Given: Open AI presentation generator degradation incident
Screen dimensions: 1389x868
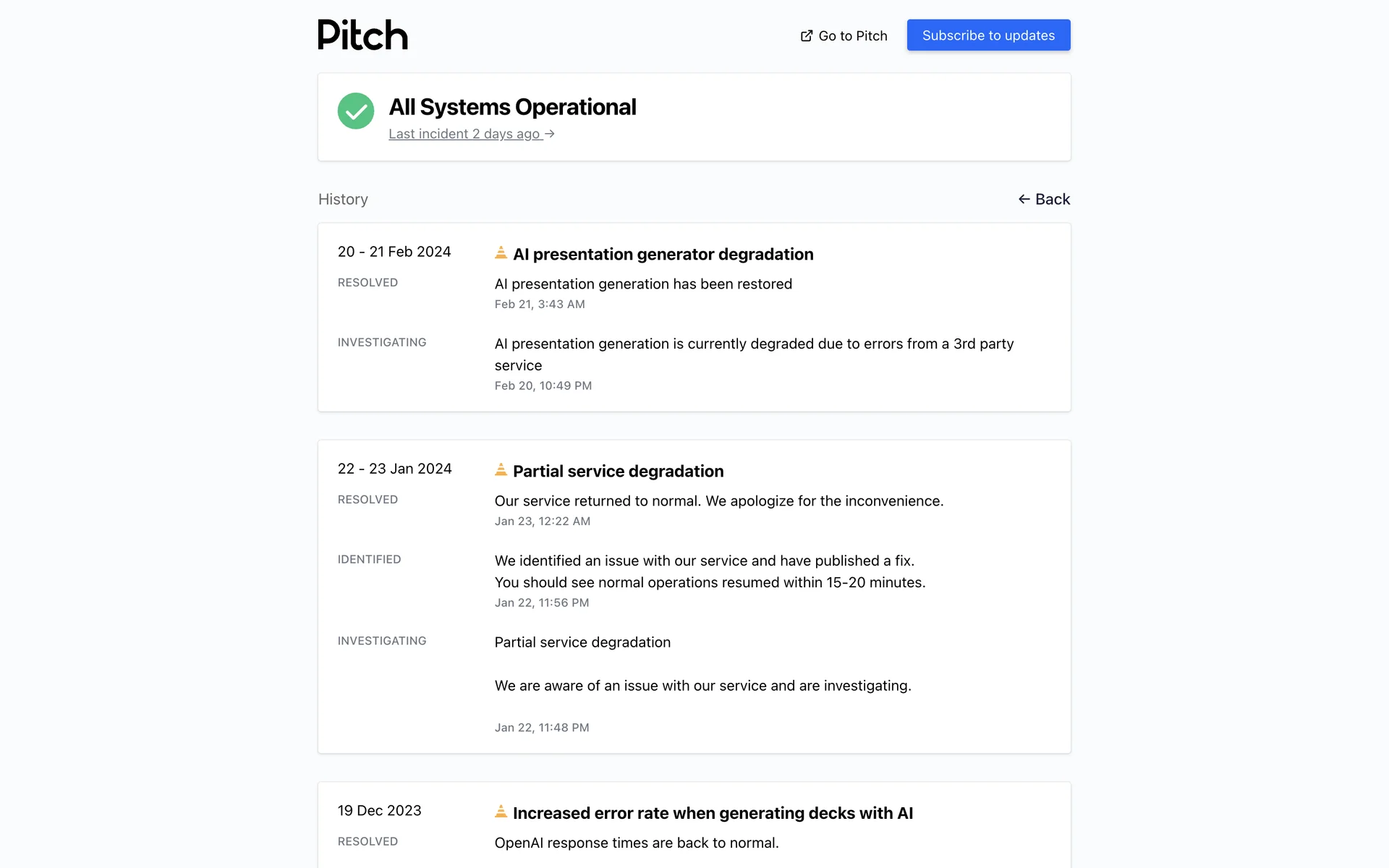Looking at the screenshot, I should (x=663, y=255).
